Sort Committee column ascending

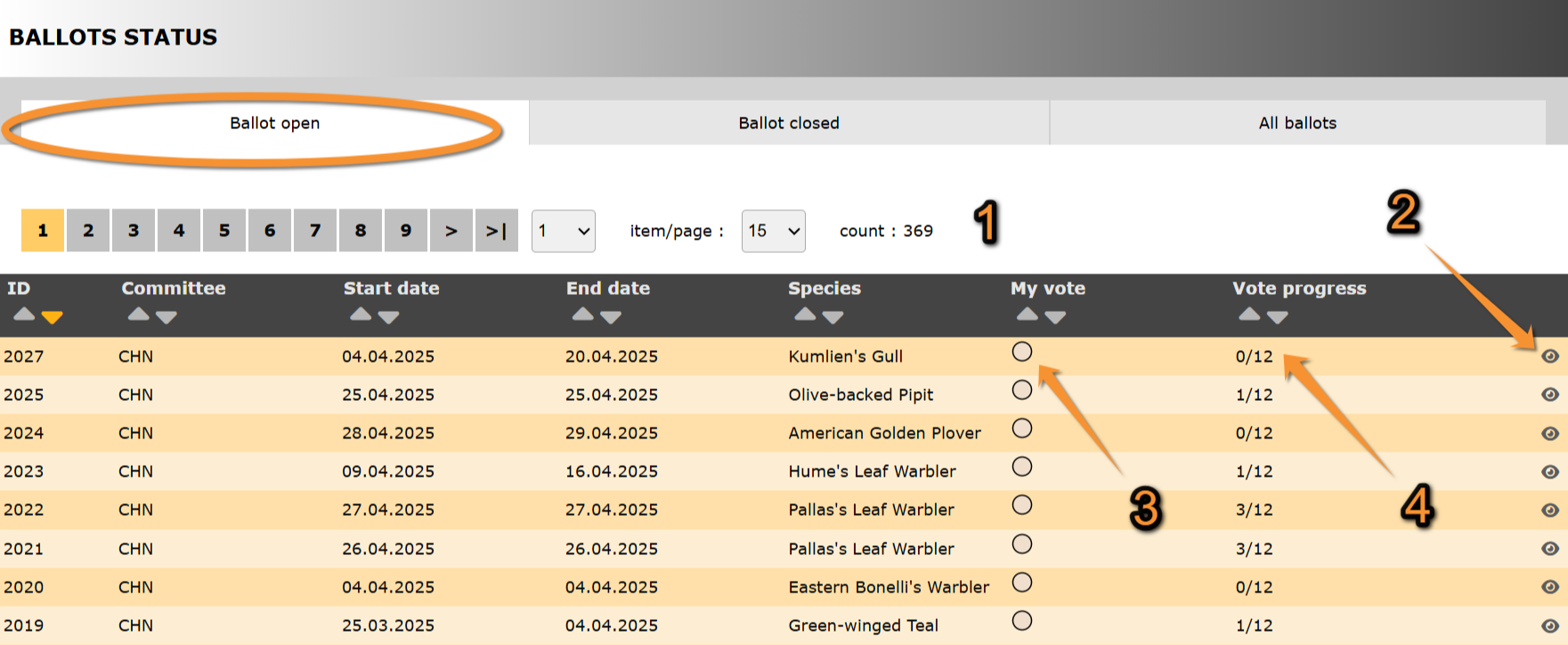pos(138,314)
